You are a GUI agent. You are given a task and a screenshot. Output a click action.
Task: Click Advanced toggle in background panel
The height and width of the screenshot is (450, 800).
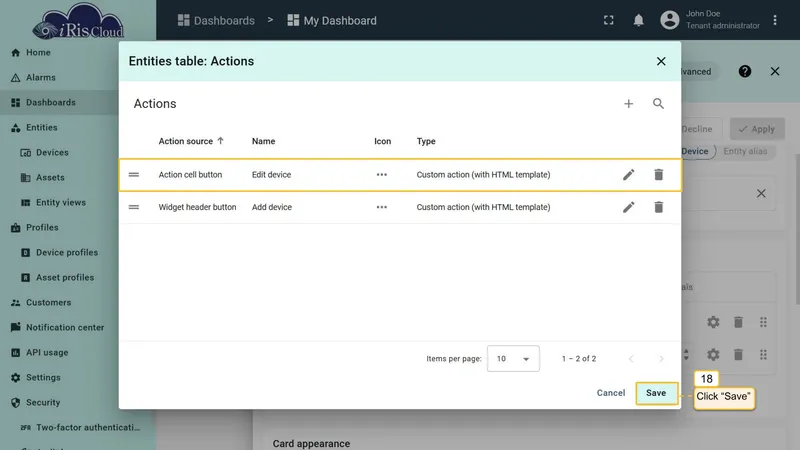(697, 71)
